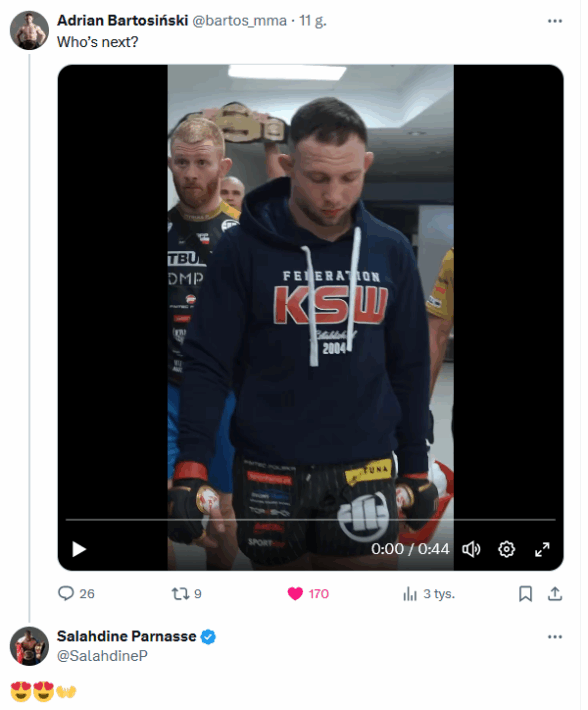Expand the video to fullscreen
The height and width of the screenshot is (710, 588).
(x=542, y=549)
